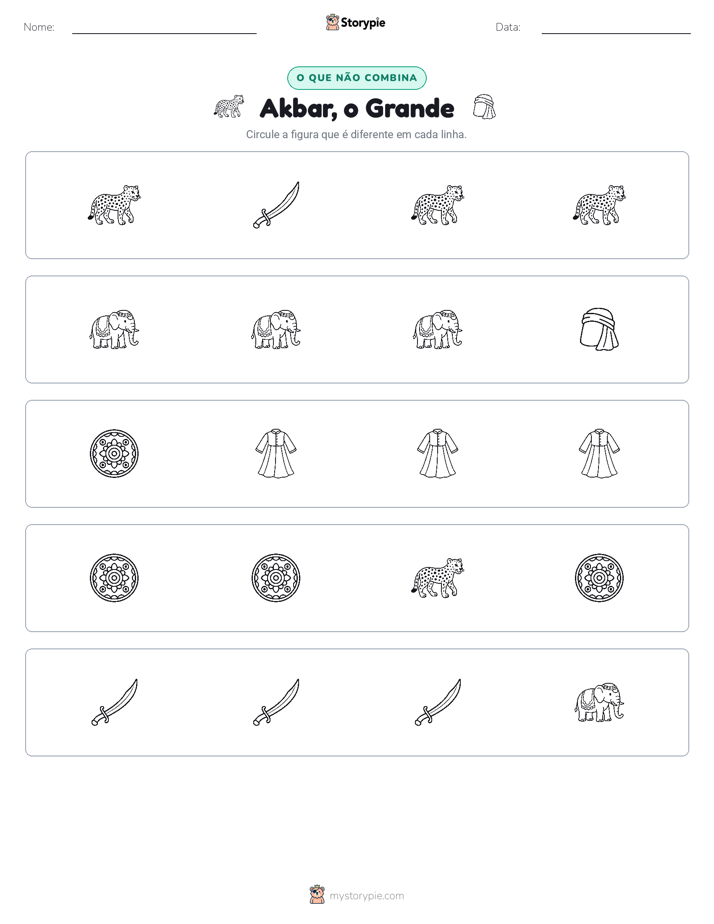Circle the cheetah among the shields
This screenshot has height=924, width=714.
coord(438,578)
